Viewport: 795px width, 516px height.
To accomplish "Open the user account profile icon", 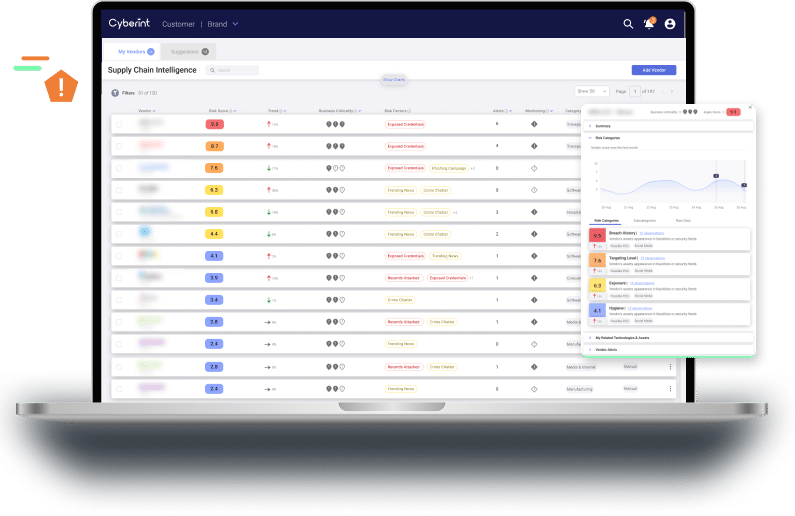I will [x=670, y=24].
